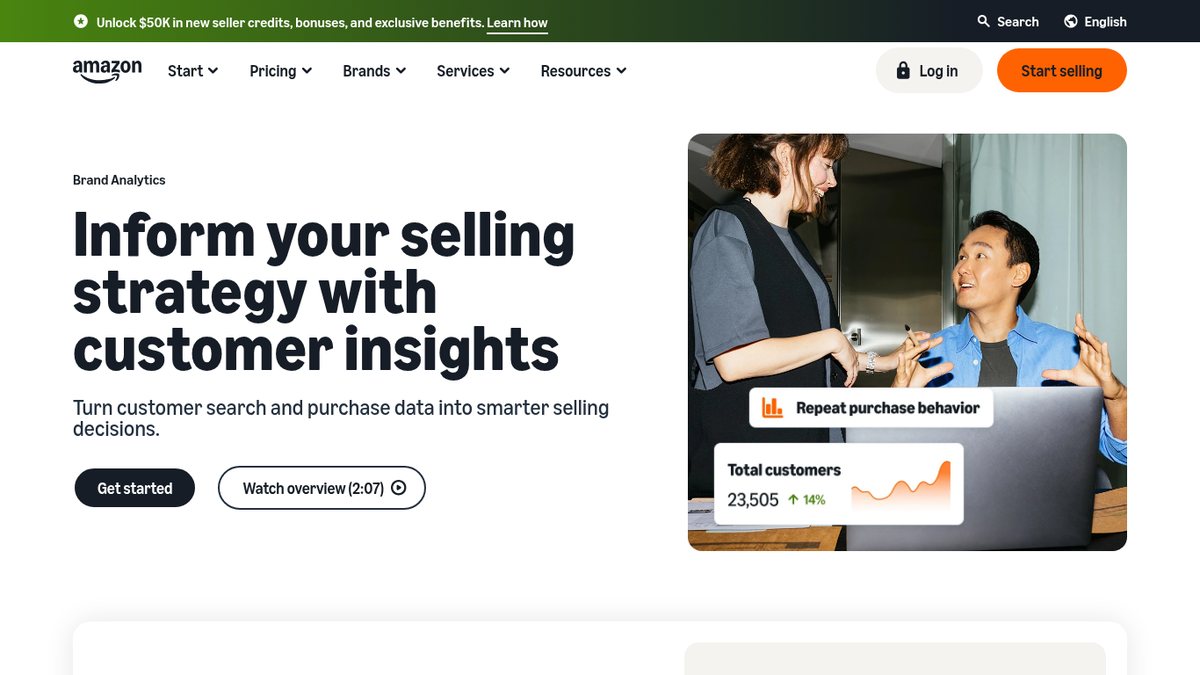
Task: Click the star icon in promo banner
Action: [81, 21]
